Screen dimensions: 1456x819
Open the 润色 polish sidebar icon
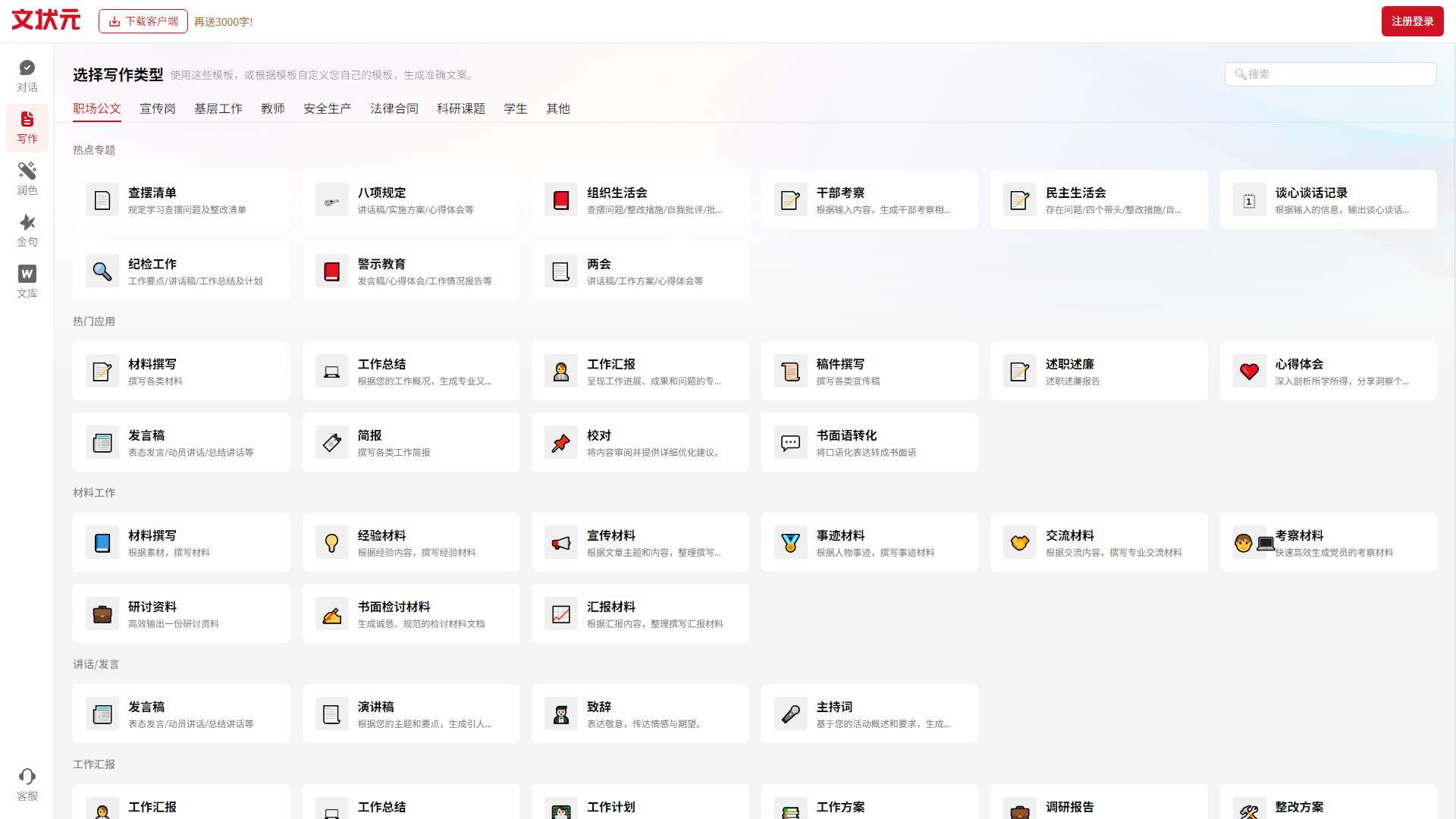pyautogui.click(x=27, y=179)
